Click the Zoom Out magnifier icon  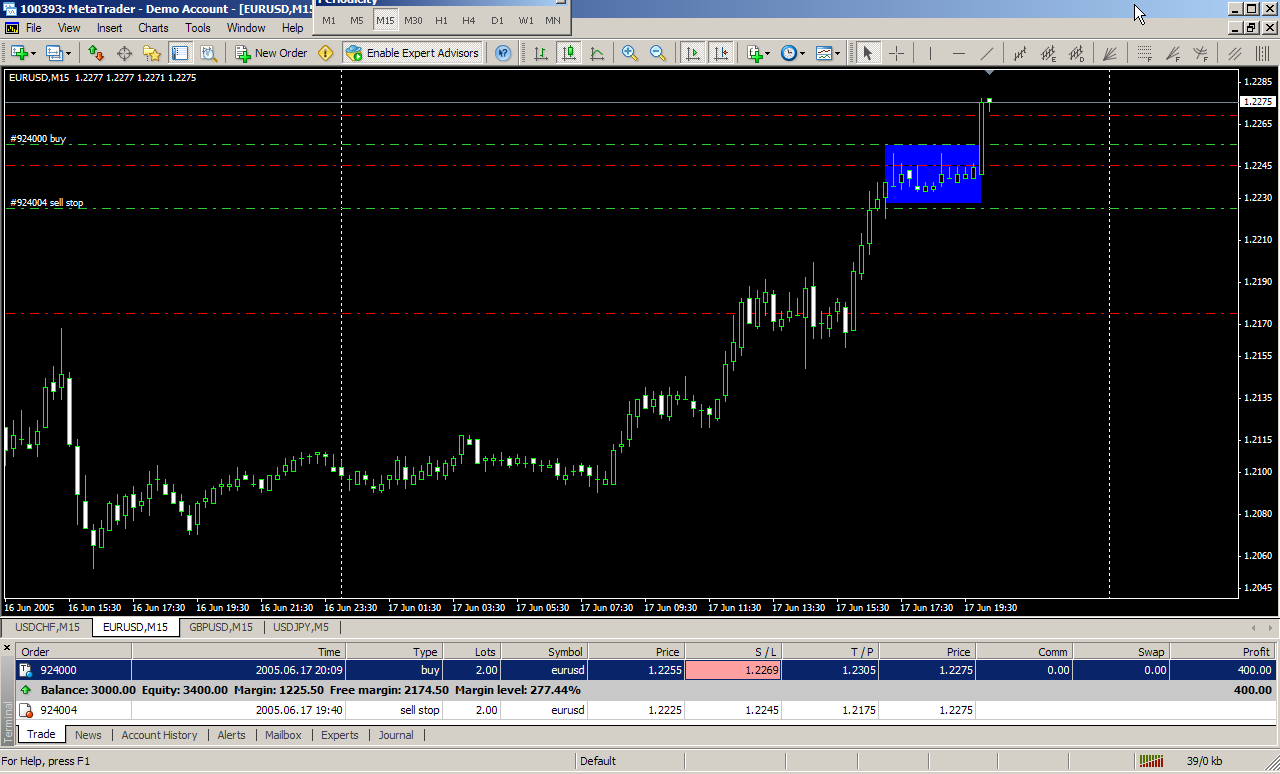pyautogui.click(x=658, y=53)
